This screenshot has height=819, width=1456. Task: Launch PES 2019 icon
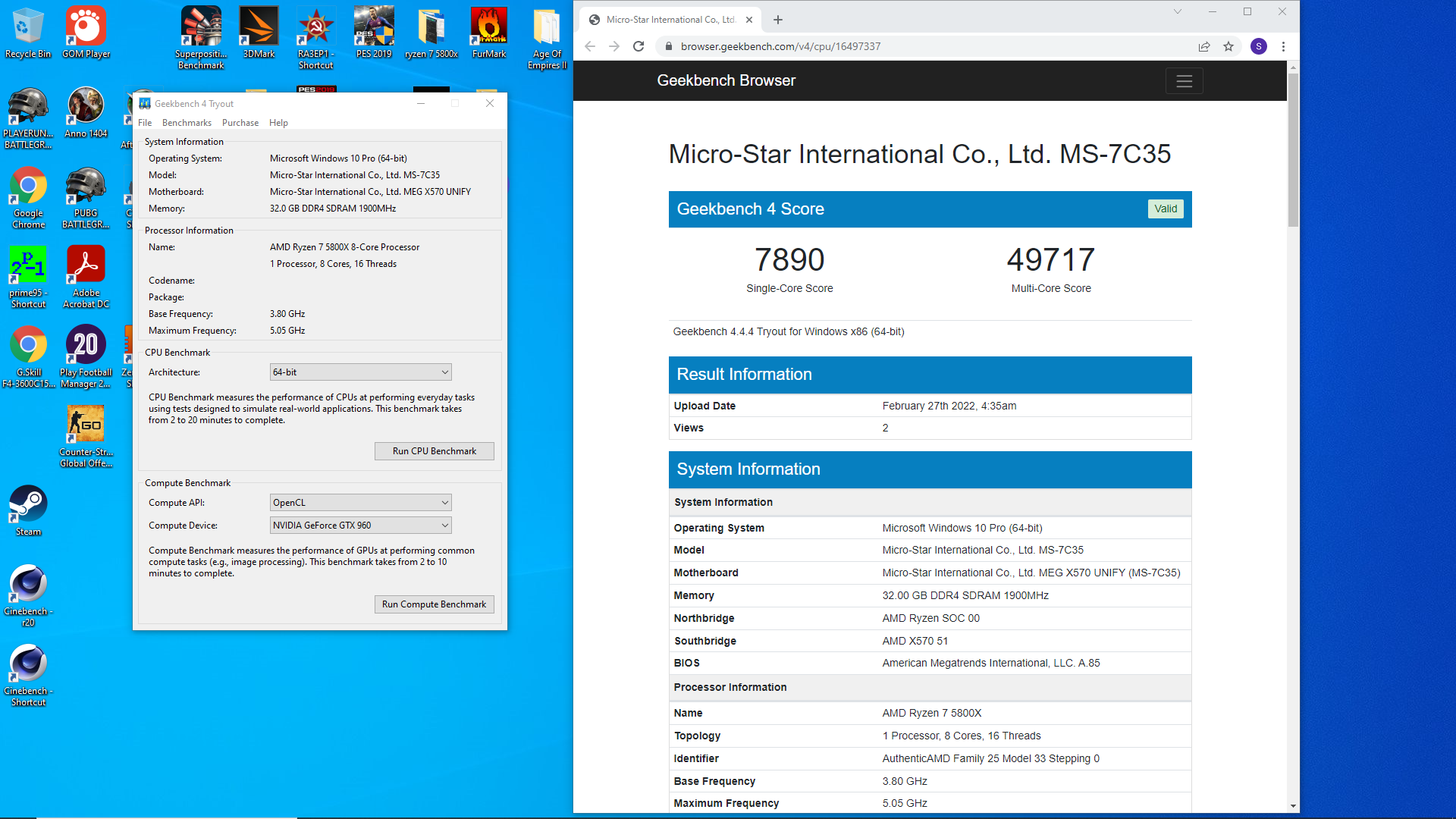pyautogui.click(x=374, y=33)
